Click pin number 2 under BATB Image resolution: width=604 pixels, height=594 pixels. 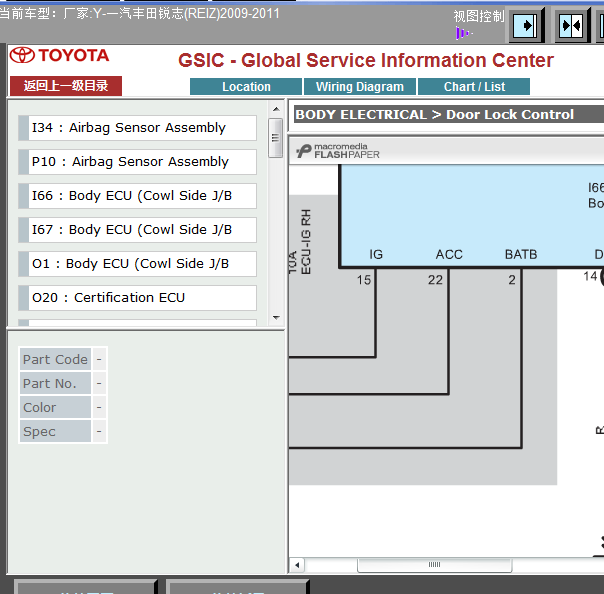tap(512, 280)
